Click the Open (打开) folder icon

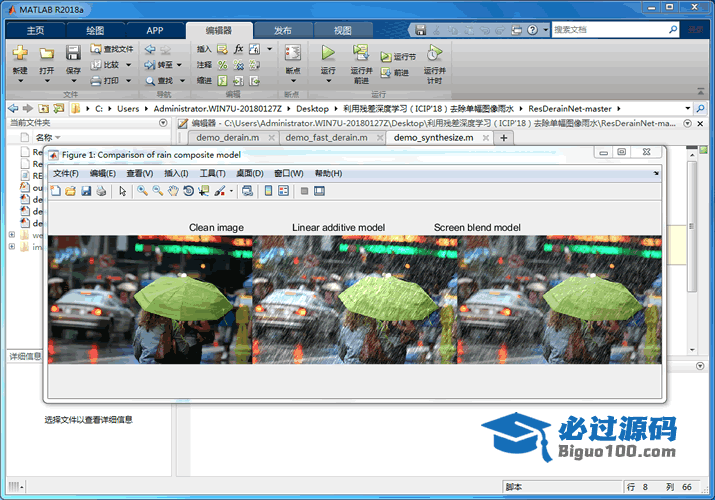click(46, 53)
